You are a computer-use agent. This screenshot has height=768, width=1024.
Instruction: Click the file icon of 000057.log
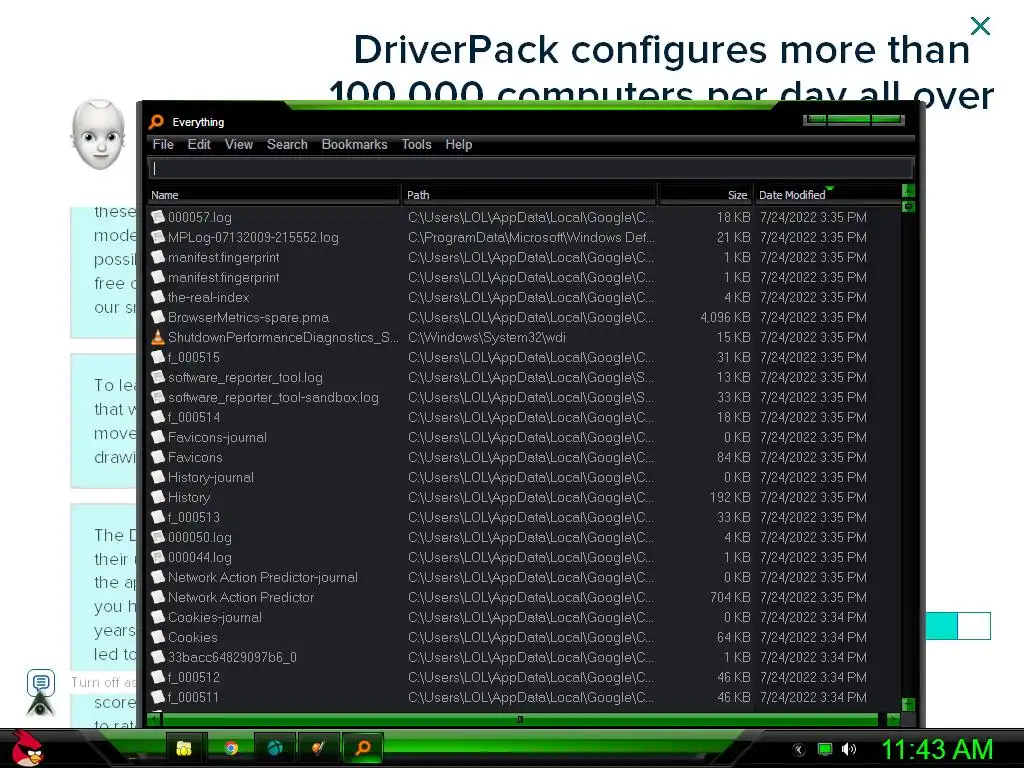click(157, 217)
